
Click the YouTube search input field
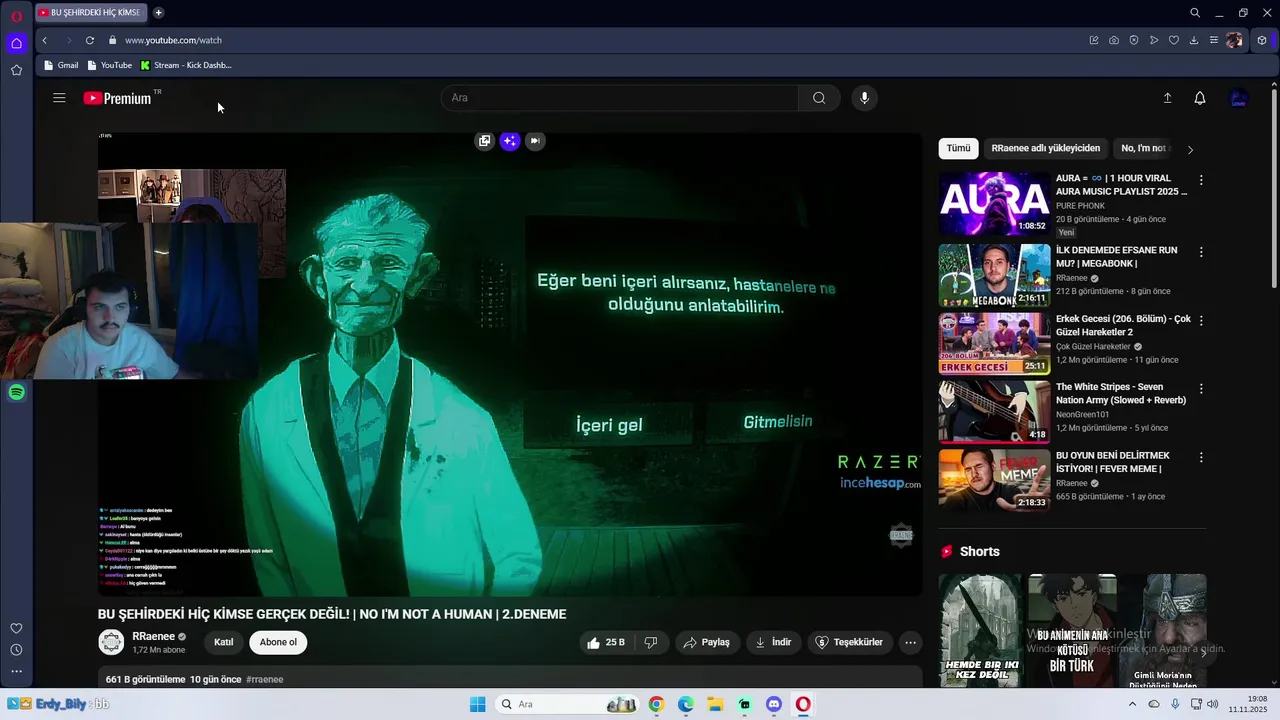click(620, 98)
